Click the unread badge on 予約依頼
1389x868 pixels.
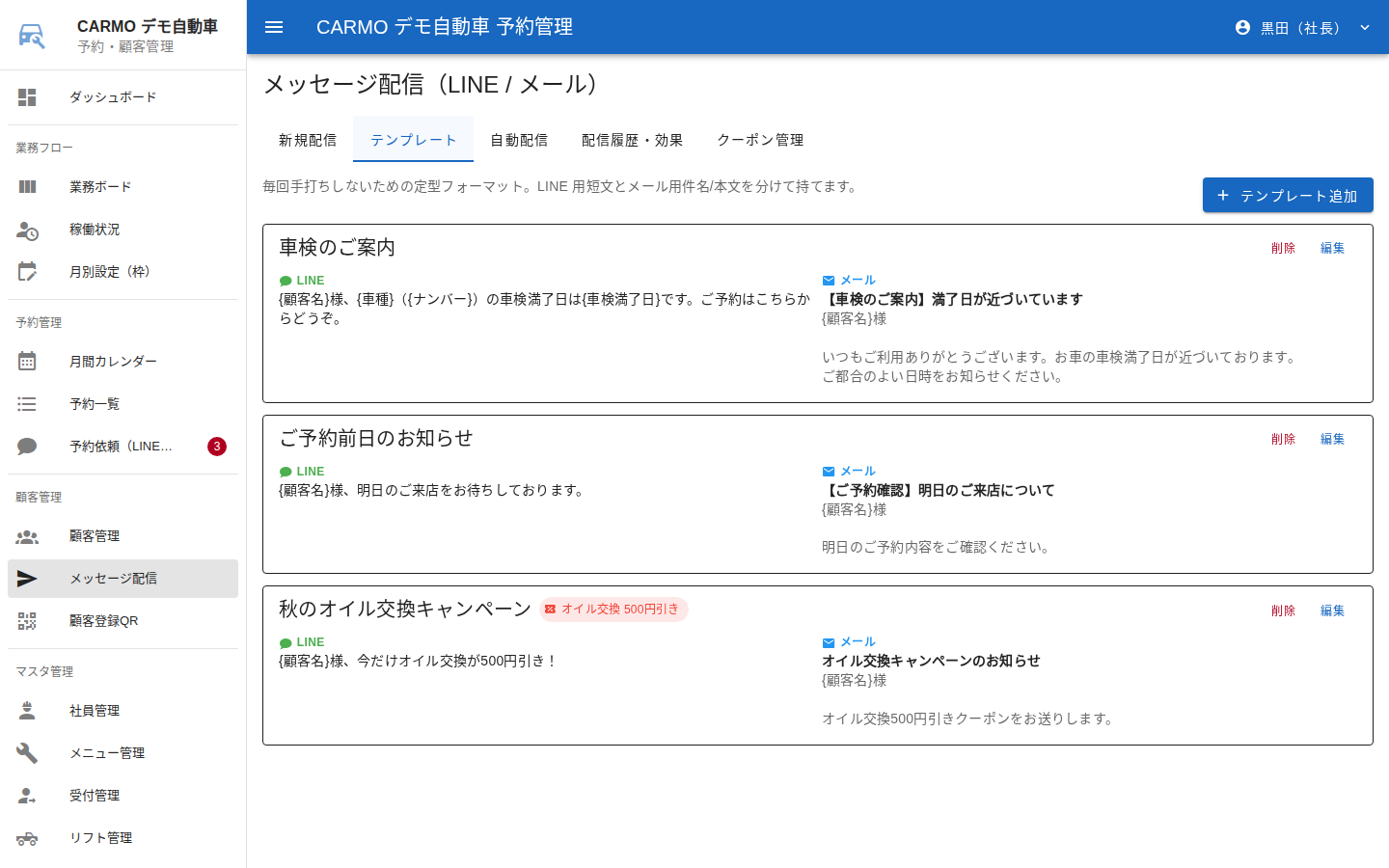pyautogui.click(x=217, y=447)
